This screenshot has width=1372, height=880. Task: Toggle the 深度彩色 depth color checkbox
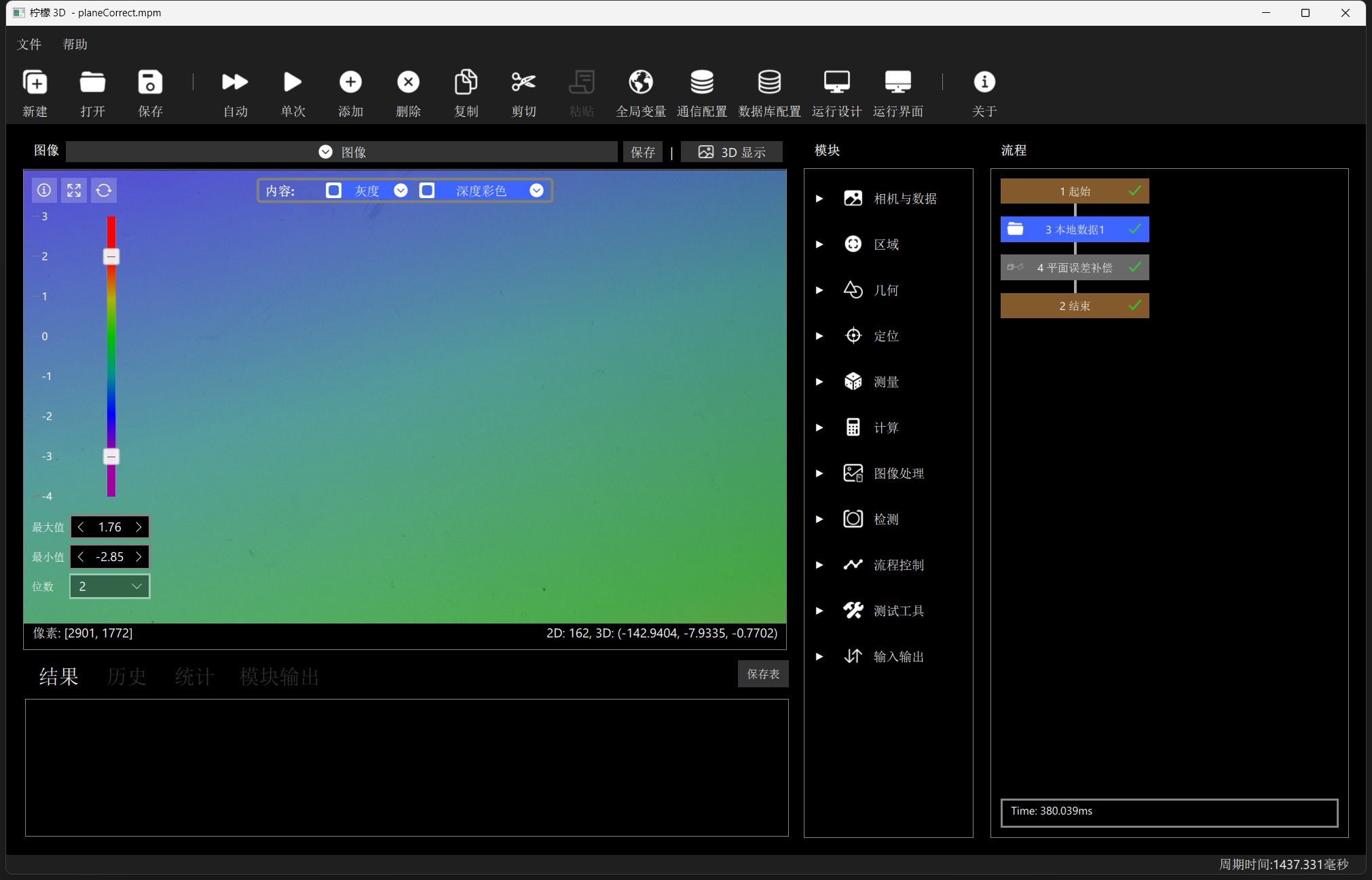click(427, 191)
